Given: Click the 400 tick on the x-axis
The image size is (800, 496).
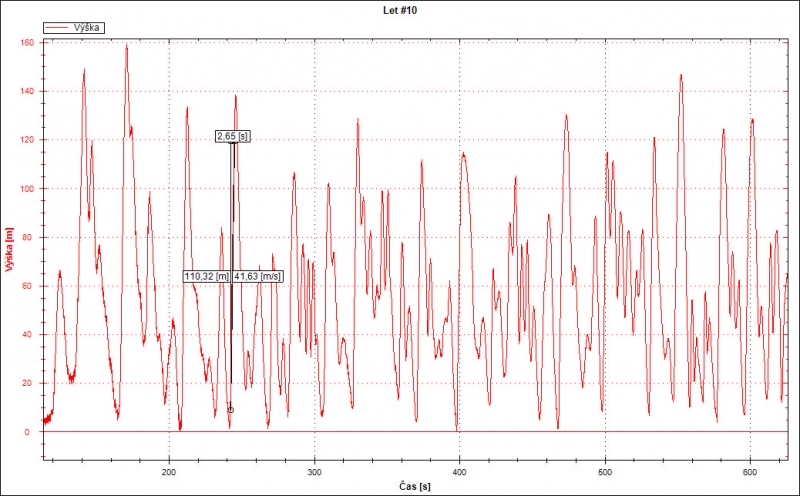Looking at the screenshot, I should 459,470.
